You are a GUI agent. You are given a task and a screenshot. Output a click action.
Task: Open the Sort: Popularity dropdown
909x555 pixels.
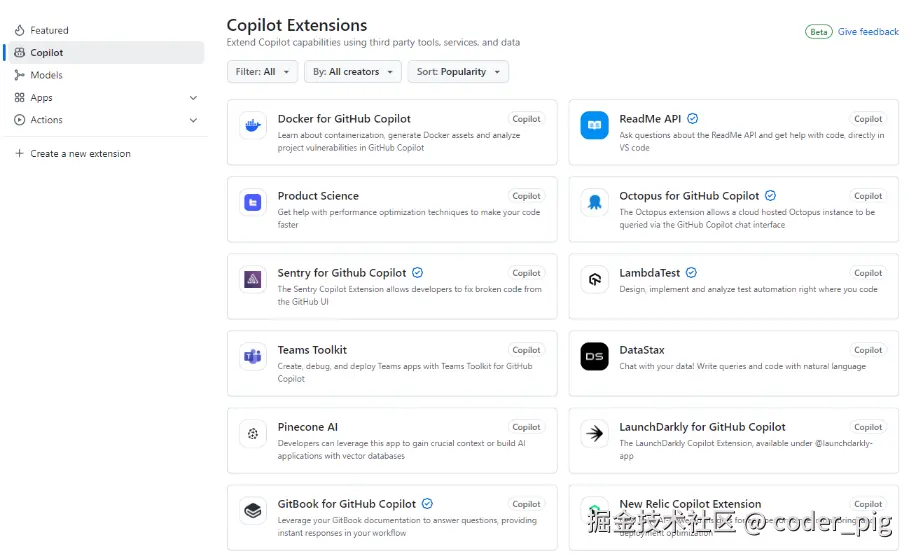pyautogui.click(x=458, y=71)
